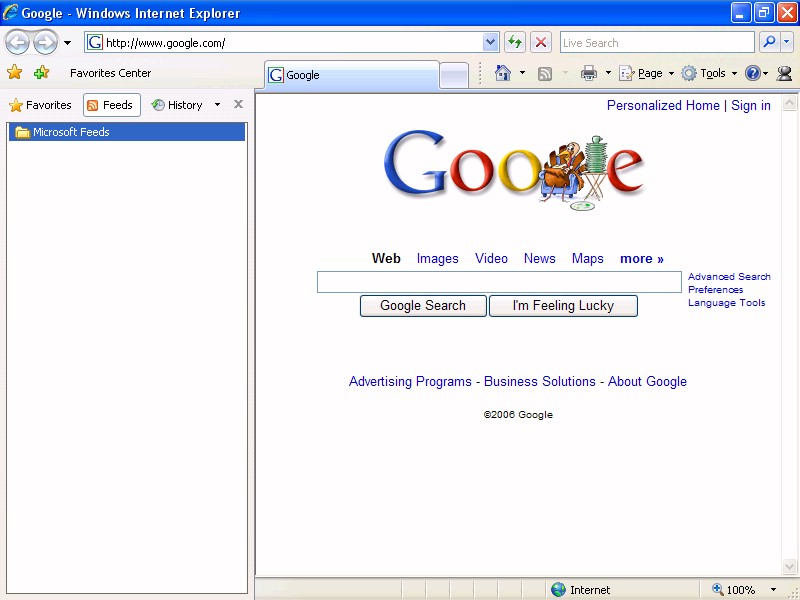
Task: Restore down the Internet Explorer window
Action: [764, 12]
